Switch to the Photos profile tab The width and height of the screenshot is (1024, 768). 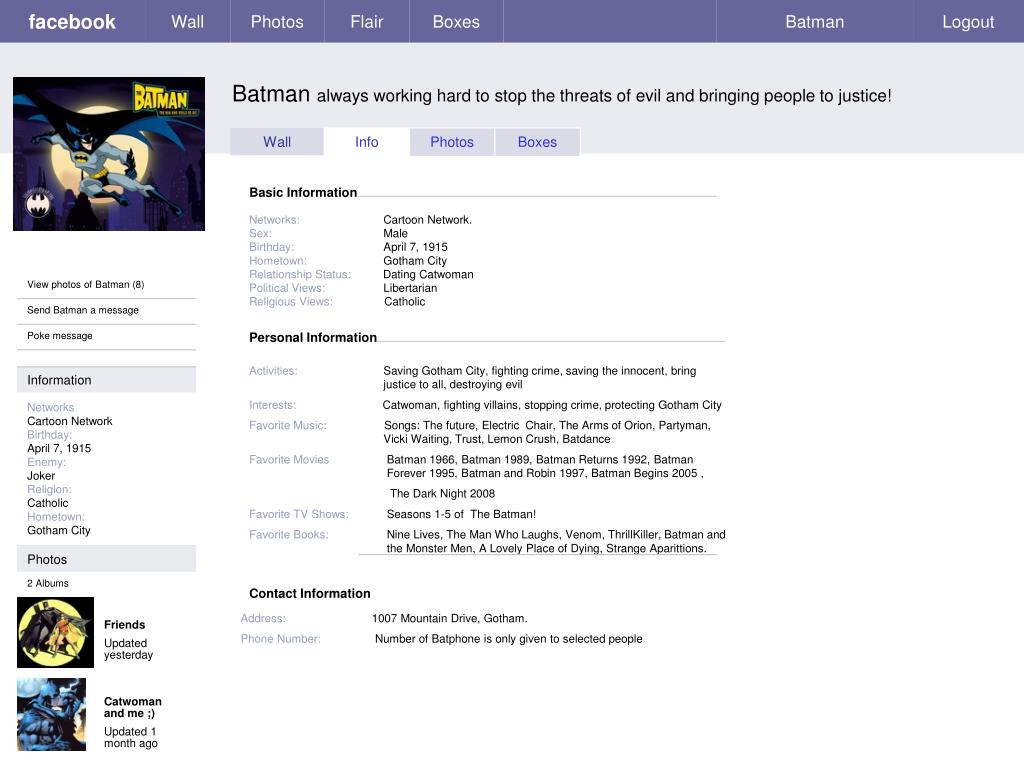point(452,142)
